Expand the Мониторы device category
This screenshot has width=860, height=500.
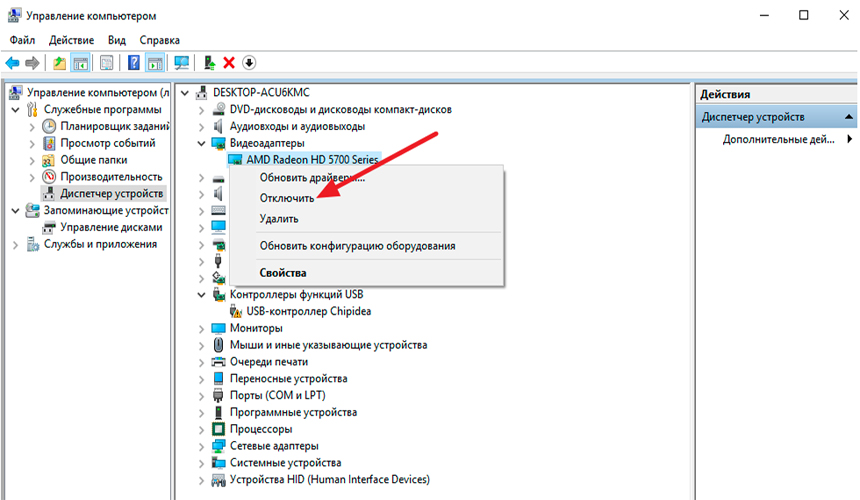[x=201, y=329]
